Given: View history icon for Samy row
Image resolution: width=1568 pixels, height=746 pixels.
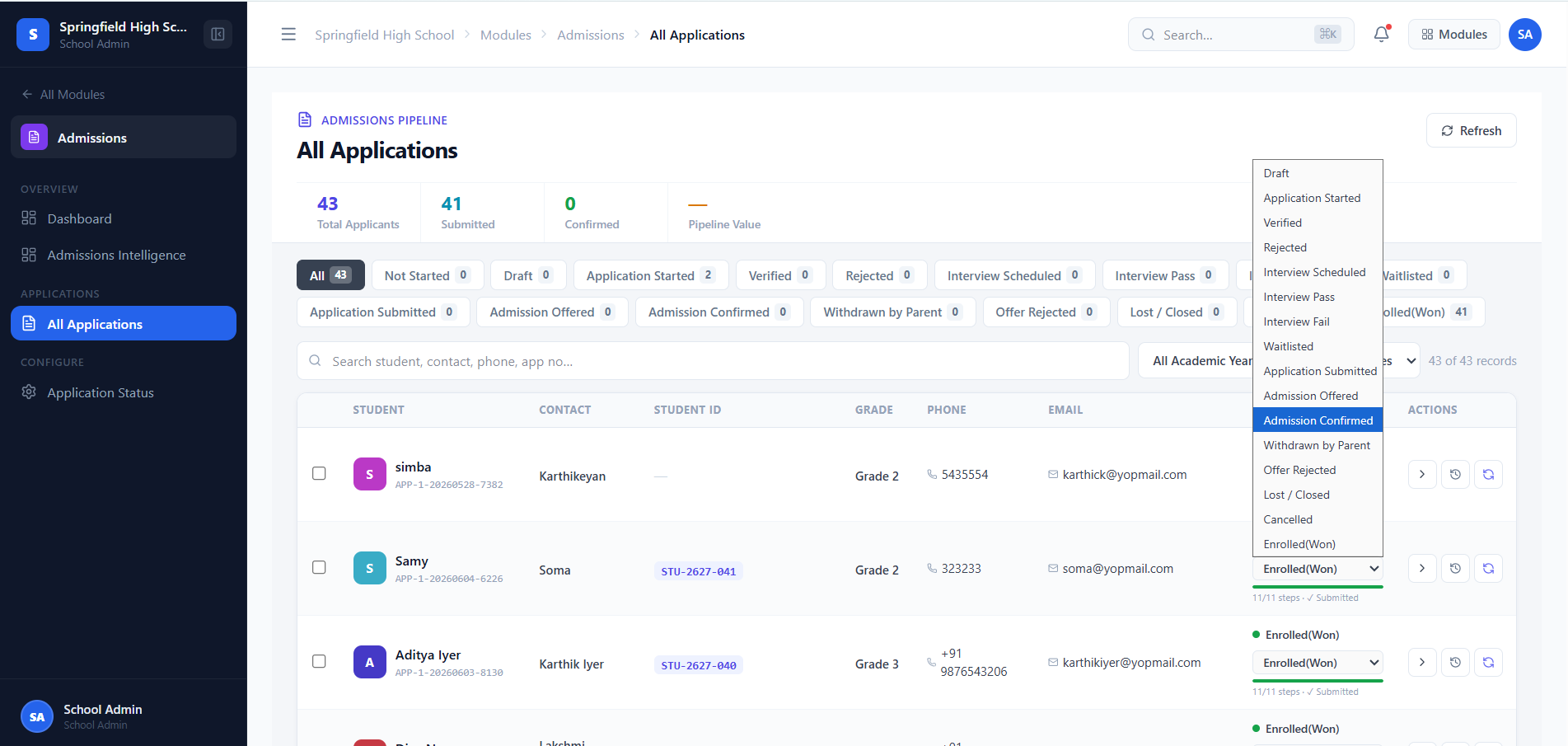Looking at the screenshot, I should coord(1455,569).
